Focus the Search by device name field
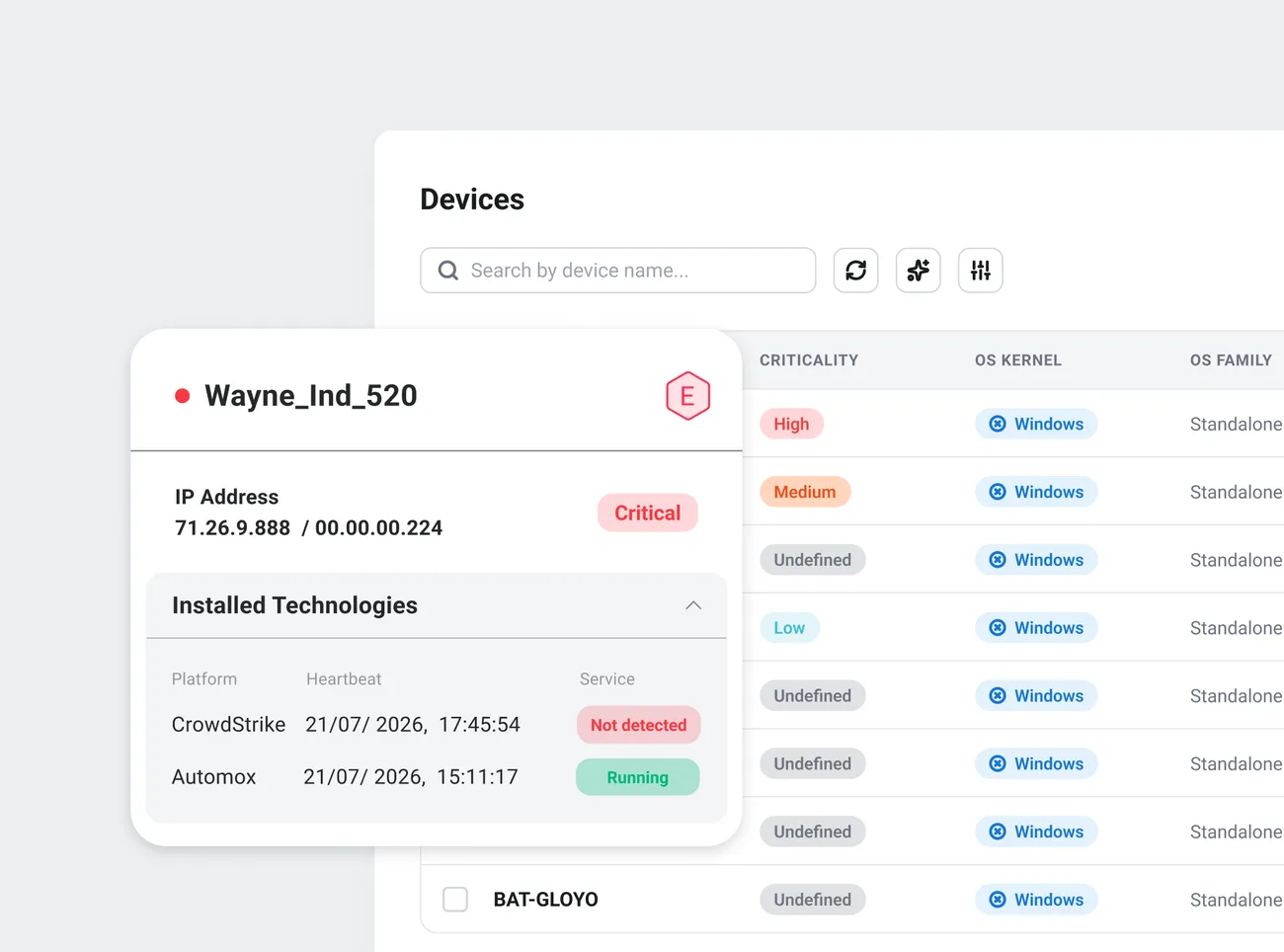1284x952 pixels. pyautogui.click(x=618, y=271)
